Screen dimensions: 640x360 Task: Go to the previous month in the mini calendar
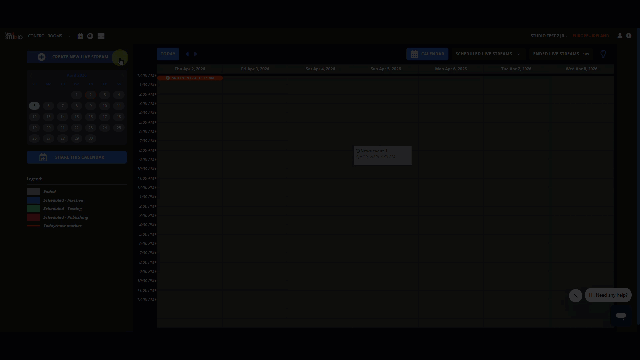click(x=32, y=76)
